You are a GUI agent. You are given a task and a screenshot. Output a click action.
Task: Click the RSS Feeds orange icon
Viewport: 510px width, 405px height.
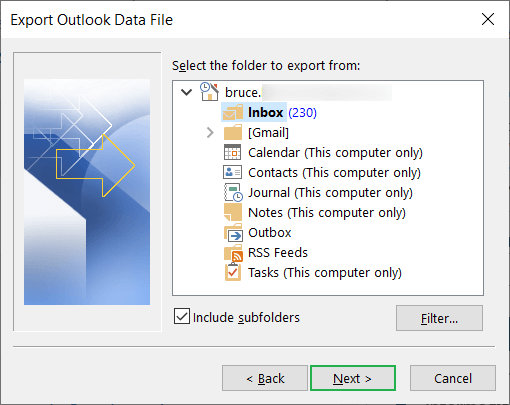pos(233,253)
